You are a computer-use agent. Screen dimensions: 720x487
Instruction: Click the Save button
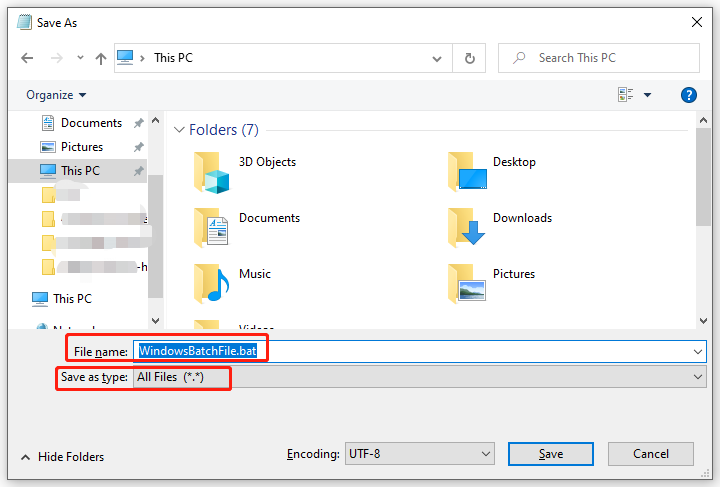click(x=551, y=454)
